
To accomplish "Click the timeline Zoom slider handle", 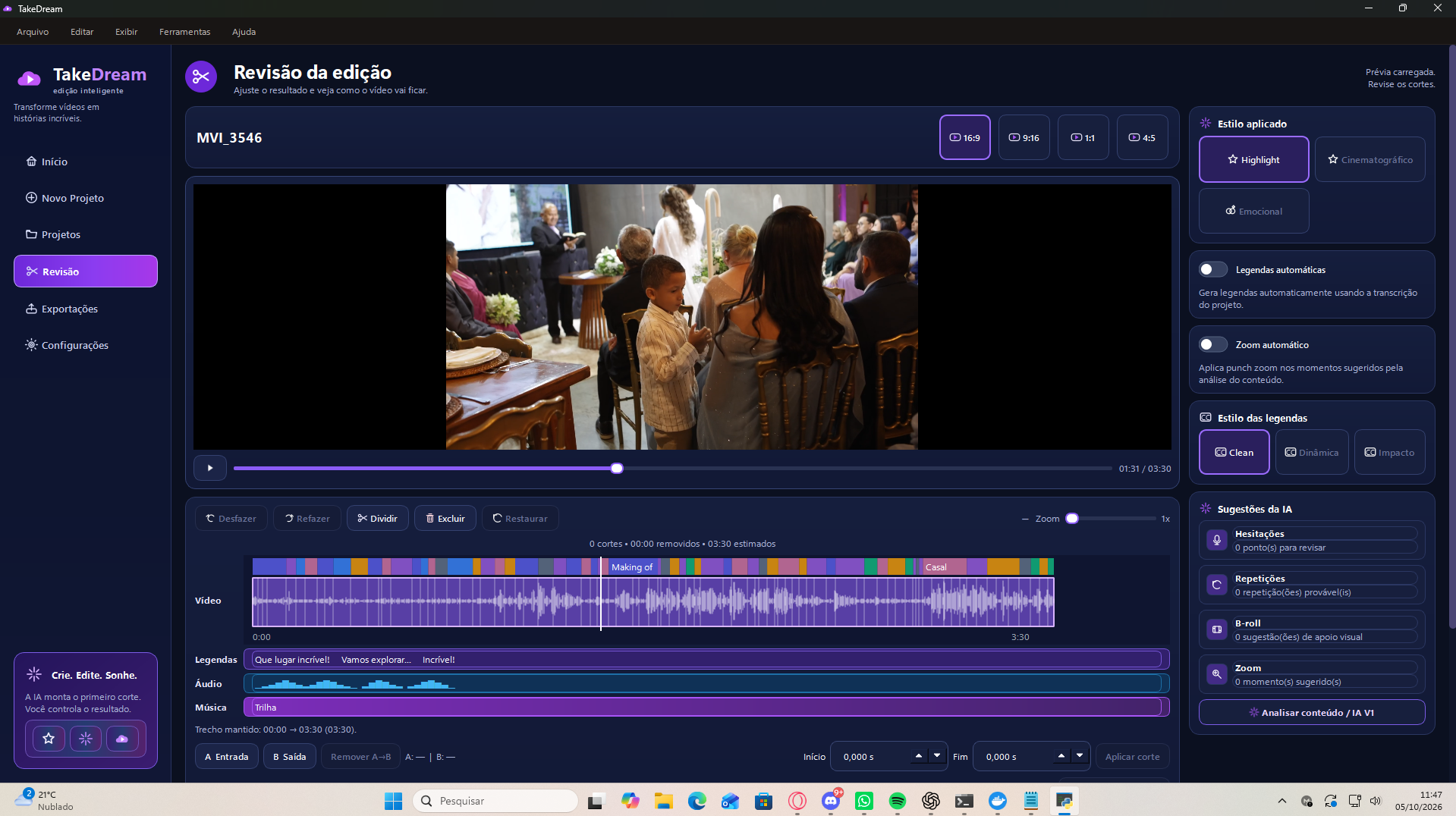I will pos(1072,519).
